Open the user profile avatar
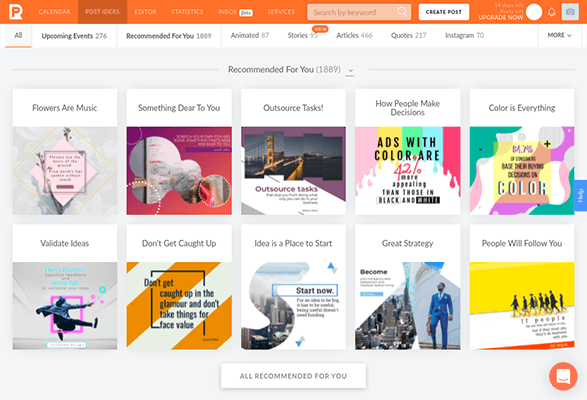Screen dimensions: 587x400 (534, 12)
